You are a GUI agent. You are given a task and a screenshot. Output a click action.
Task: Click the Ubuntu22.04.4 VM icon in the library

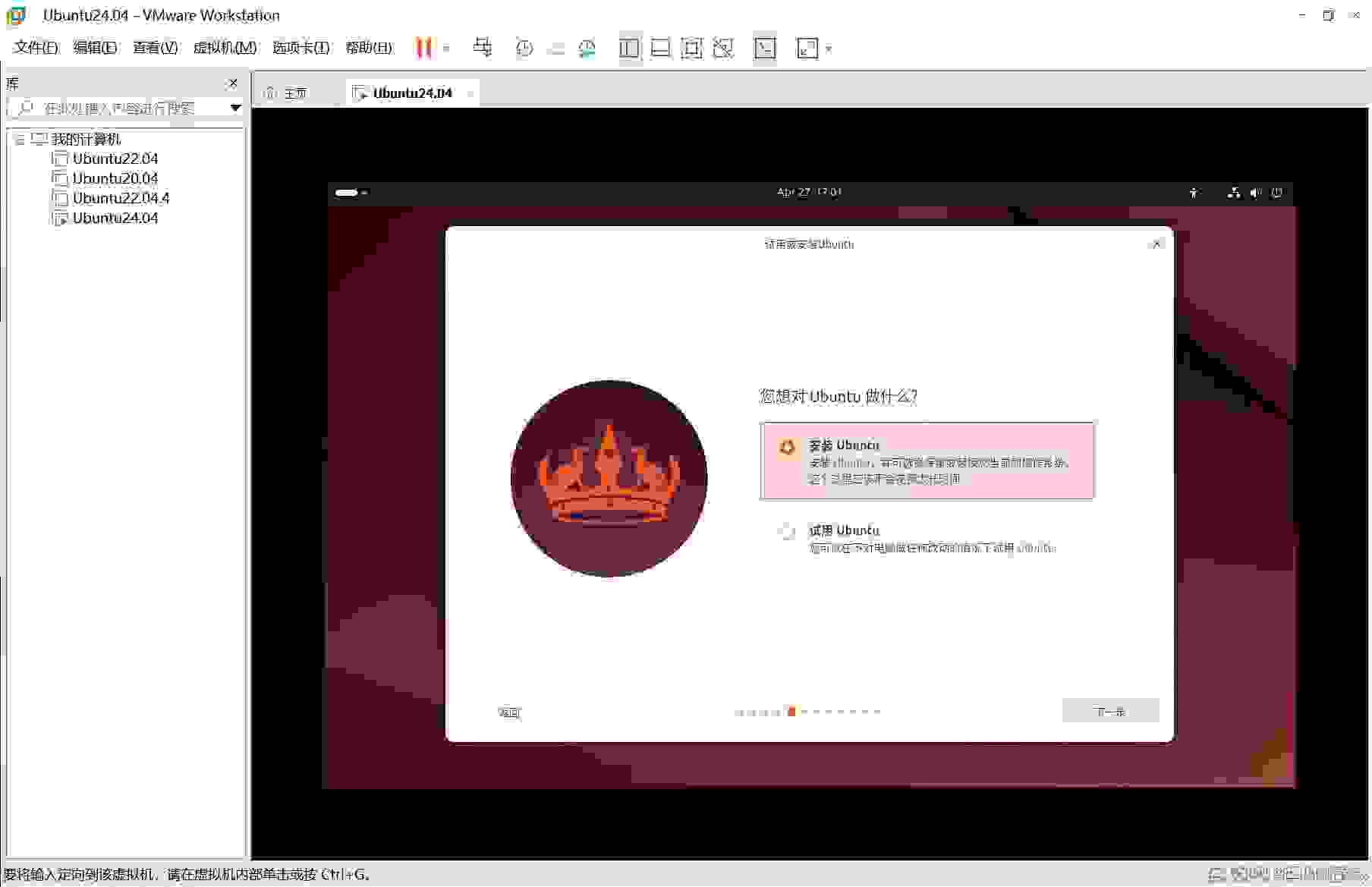pyautogui.click(x=59, y=198)
